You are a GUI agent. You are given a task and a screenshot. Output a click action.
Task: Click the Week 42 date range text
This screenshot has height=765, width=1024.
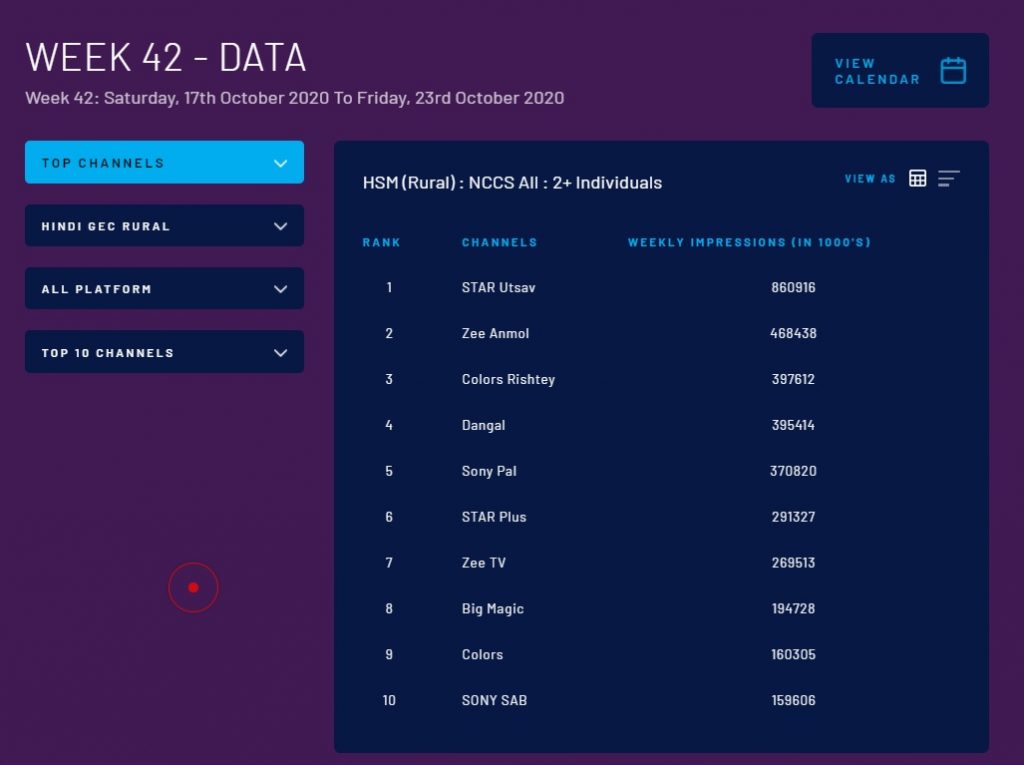[294, 98]
